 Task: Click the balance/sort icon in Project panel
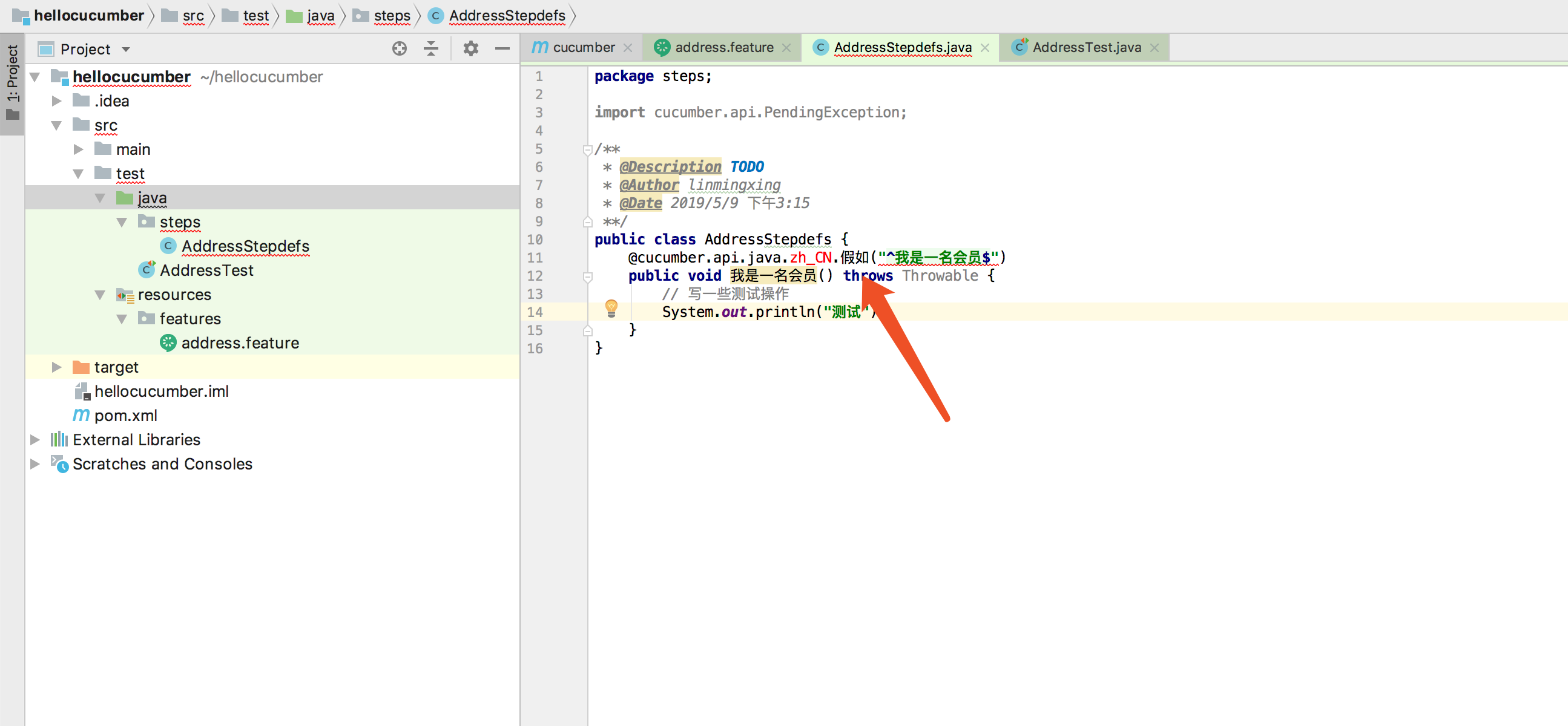(x=431, y=48)
